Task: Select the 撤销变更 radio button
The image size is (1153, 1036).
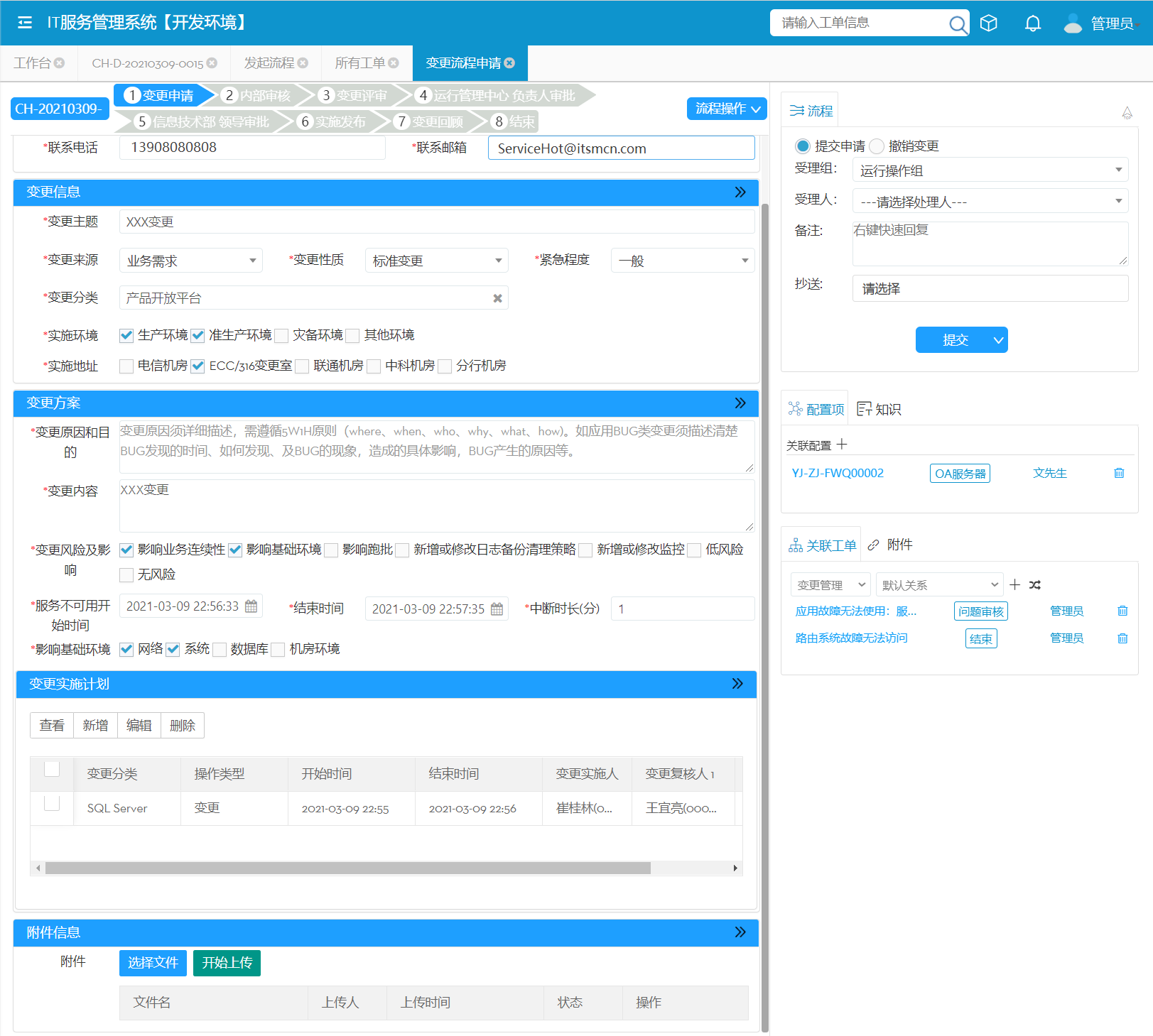Action: [877, 146]
